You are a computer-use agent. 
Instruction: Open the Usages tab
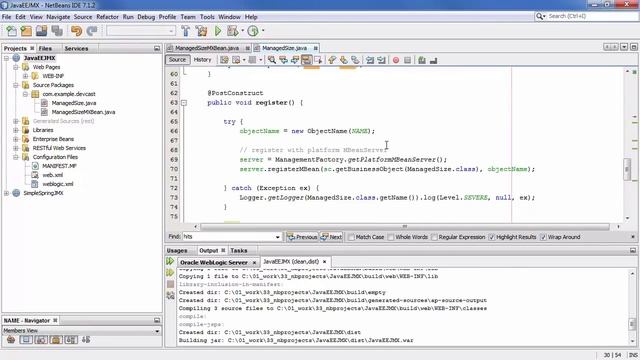coord(177,251)
